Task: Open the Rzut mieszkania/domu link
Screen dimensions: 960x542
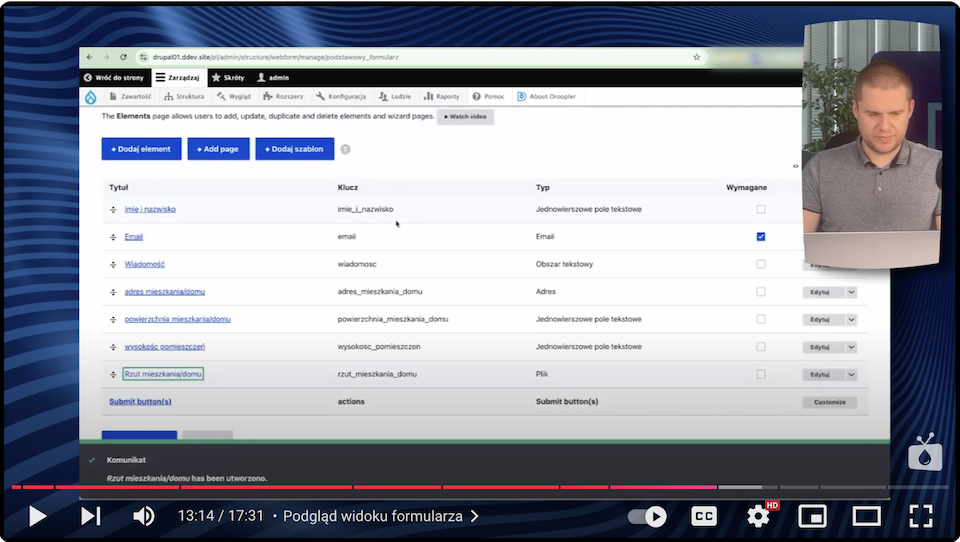Action: click(163, 374)
